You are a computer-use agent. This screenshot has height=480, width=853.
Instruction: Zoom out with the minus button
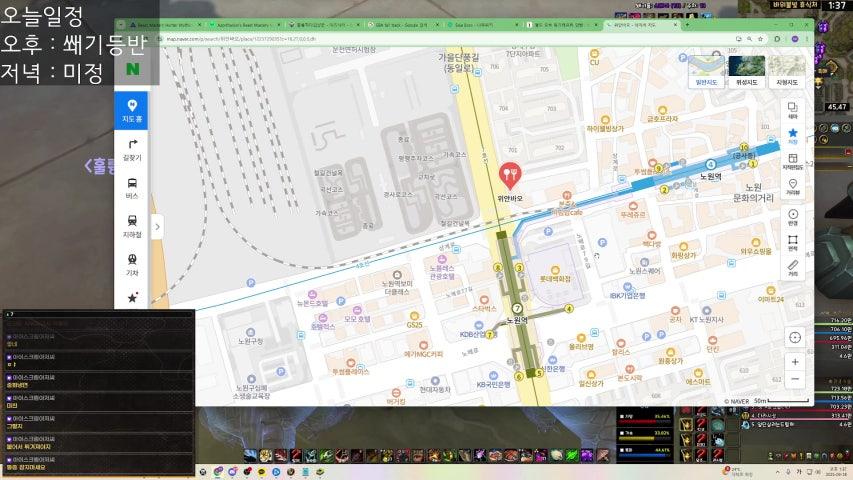click(x=795, y=379)
